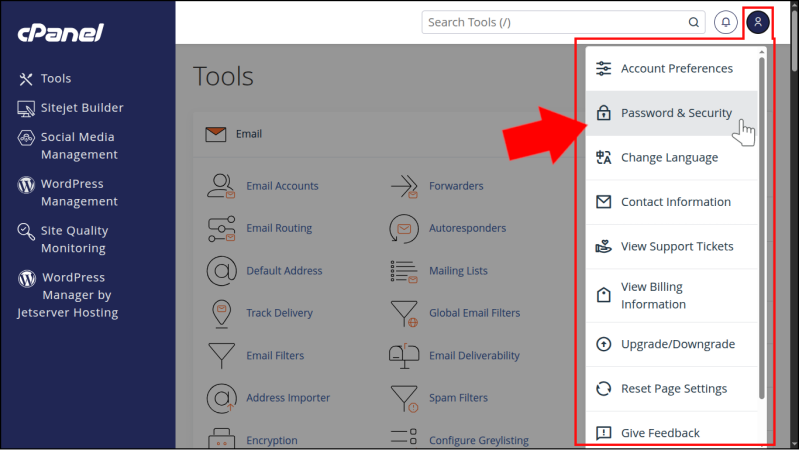Viewport: 799px width, 467px height.
Task: Open Contact Information from the user menu
Action: (672, 202)
